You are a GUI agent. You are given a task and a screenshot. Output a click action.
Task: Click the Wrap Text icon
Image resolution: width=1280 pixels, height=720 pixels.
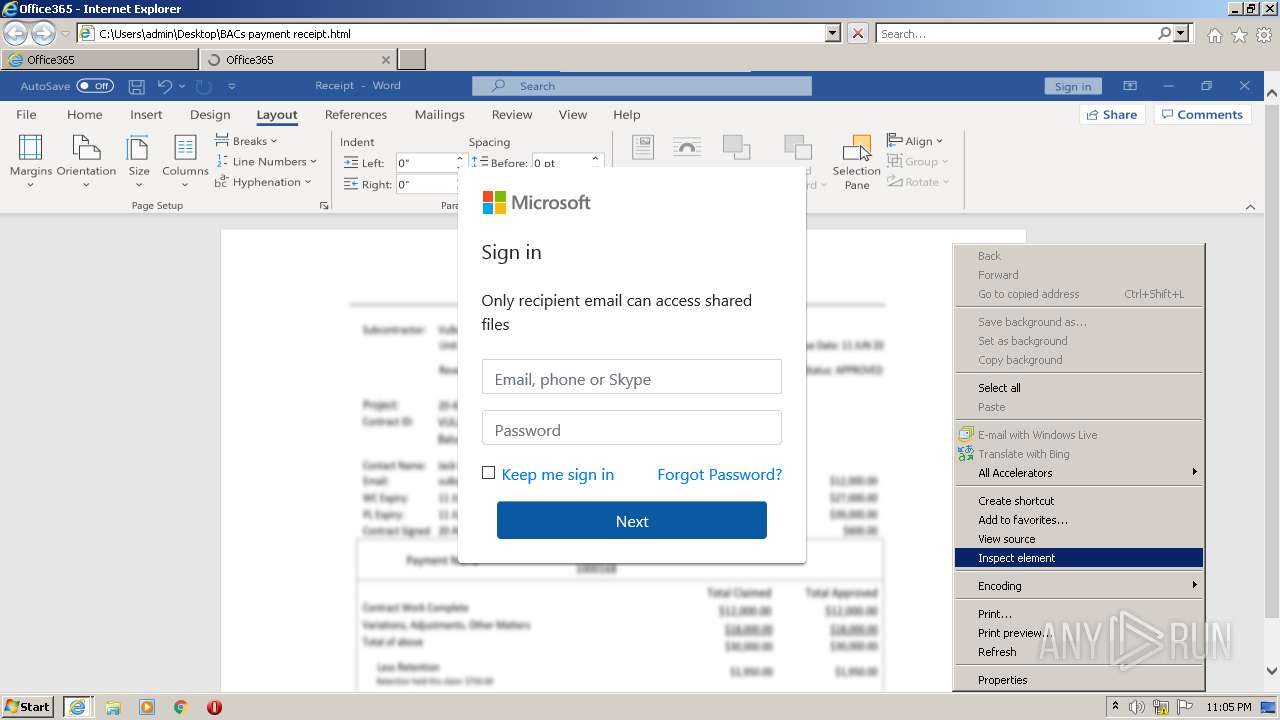pyautogui.click(x=687, y=147)
